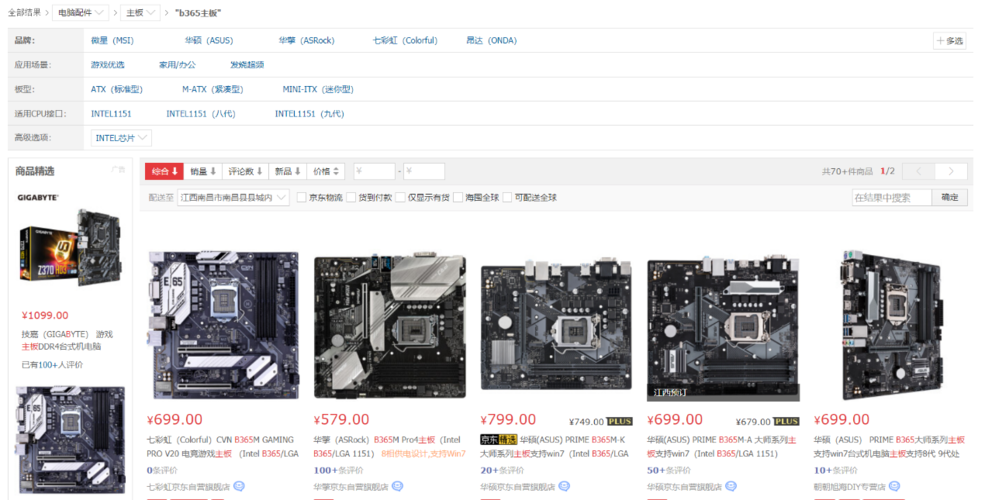Screen dimensions: 985x500
Task: Sort by 评论数
Action: [245, 171]
